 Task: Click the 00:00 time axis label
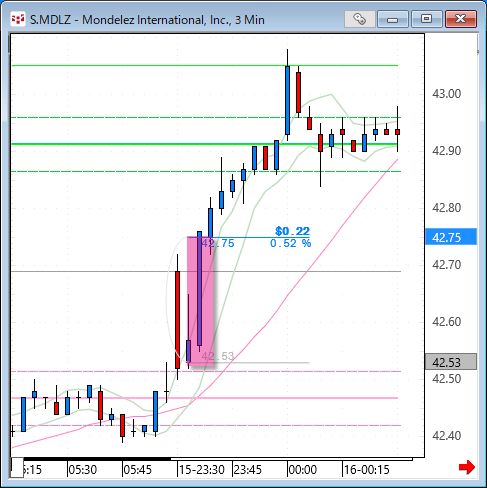pos(302,470)
